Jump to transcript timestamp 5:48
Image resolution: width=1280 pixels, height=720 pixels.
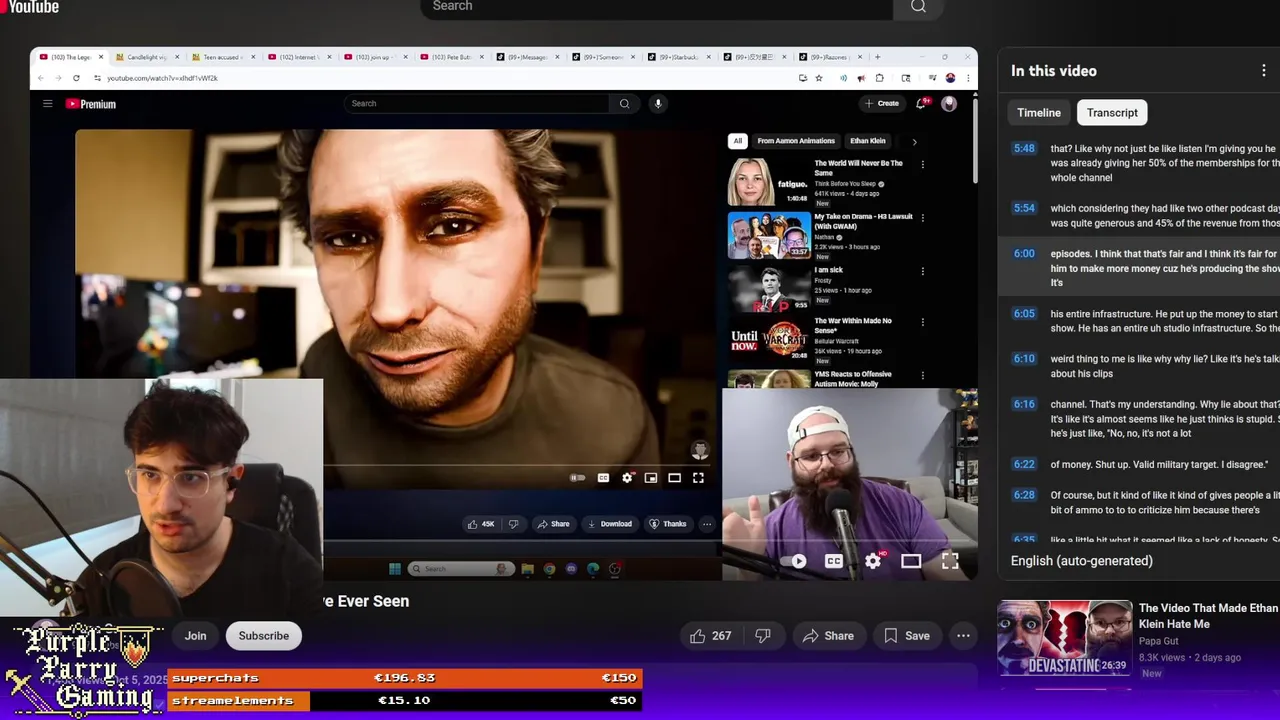point(1024,148)
